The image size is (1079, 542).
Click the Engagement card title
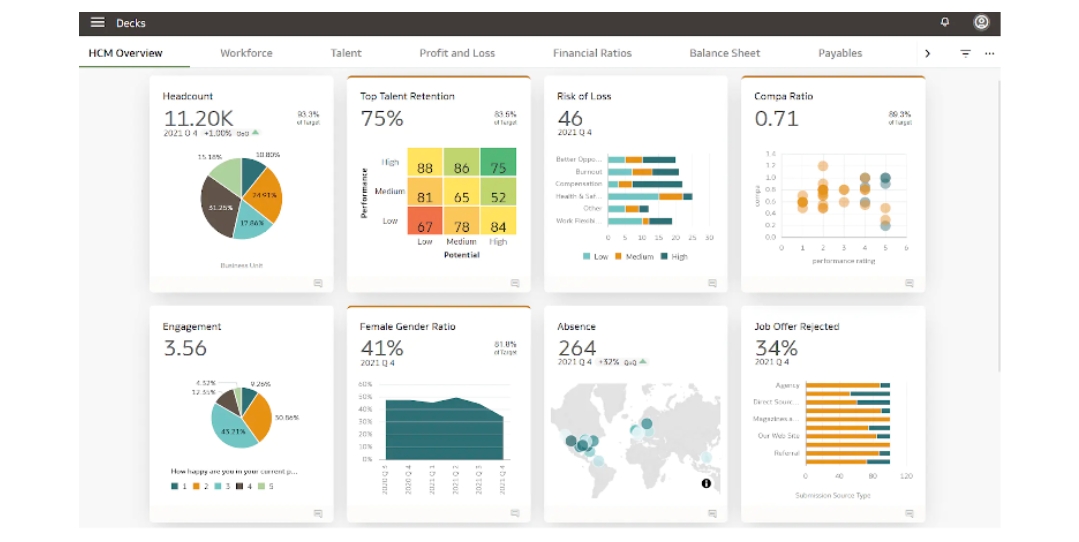point(192,327)
